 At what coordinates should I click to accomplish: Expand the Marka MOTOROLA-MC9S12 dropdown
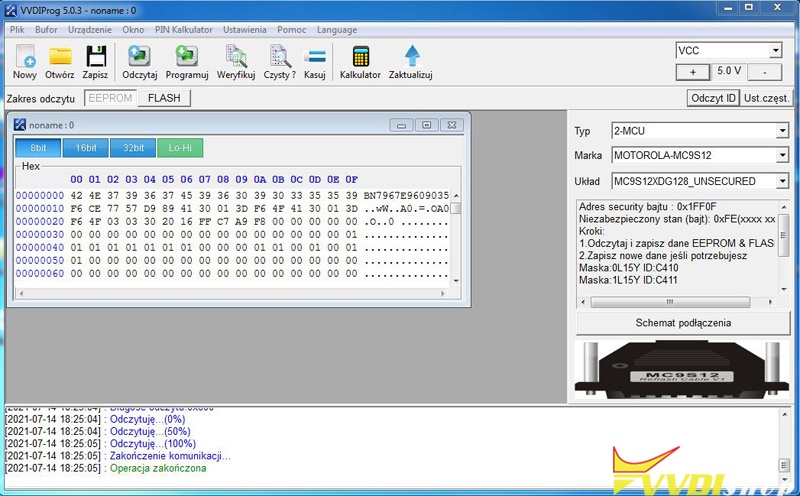point(782,155)
